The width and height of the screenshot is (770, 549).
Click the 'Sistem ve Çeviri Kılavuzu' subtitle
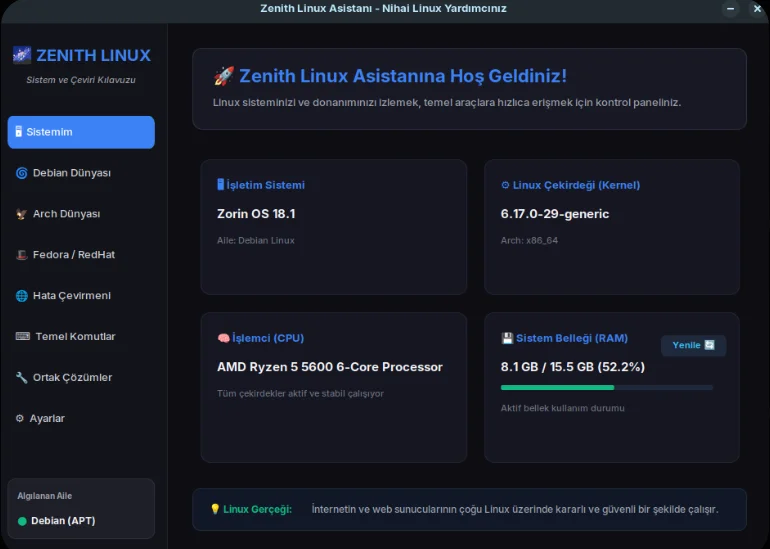tap(81, 80)
